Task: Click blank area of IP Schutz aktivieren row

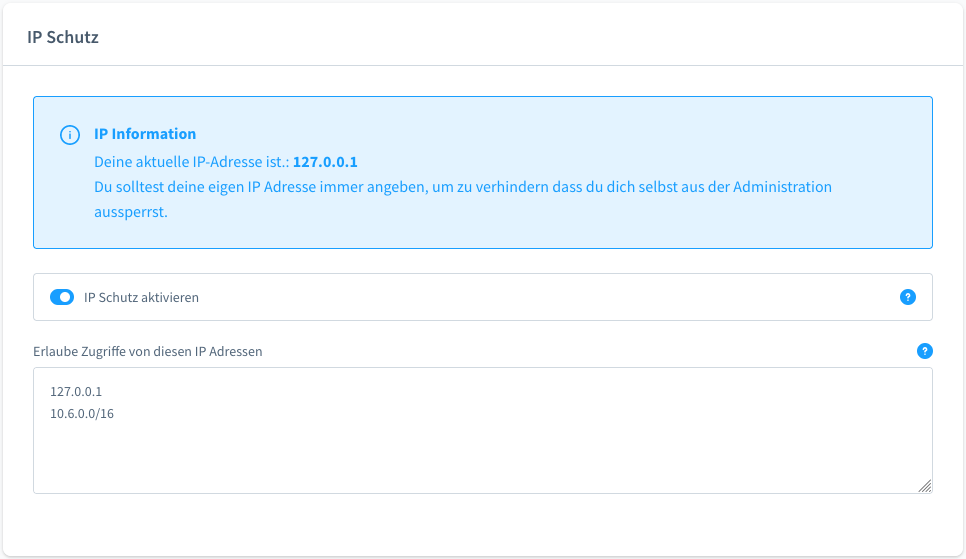Action: tap(548, 297)
